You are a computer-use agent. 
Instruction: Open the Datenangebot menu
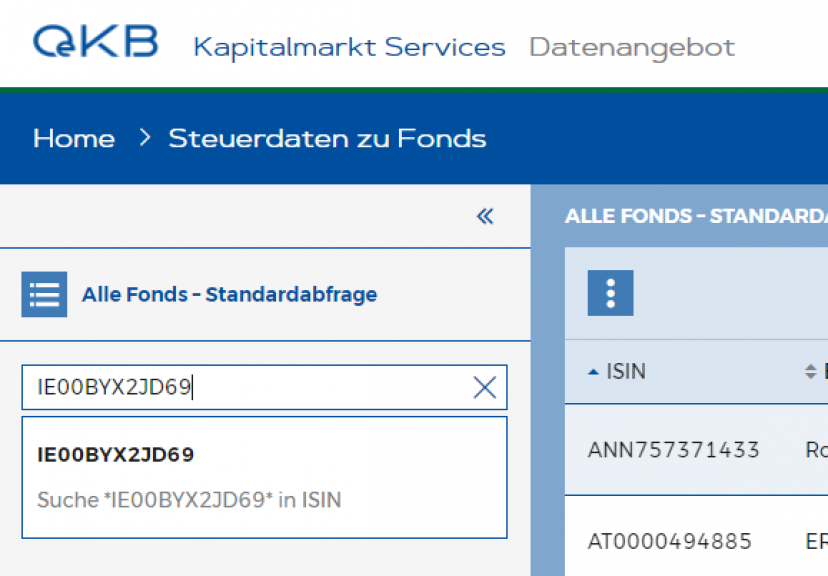632,48
